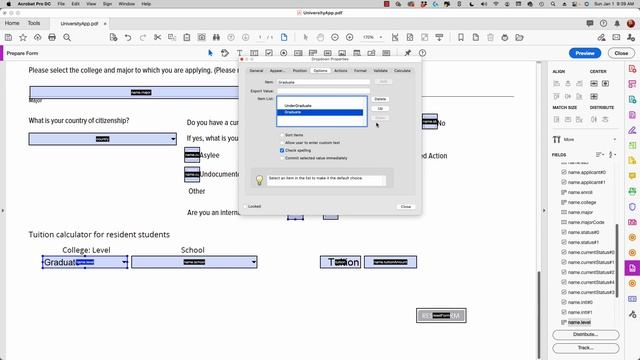Click the Track... button
This screenshot has width=640, height=360.
click(x=586, y=348)
